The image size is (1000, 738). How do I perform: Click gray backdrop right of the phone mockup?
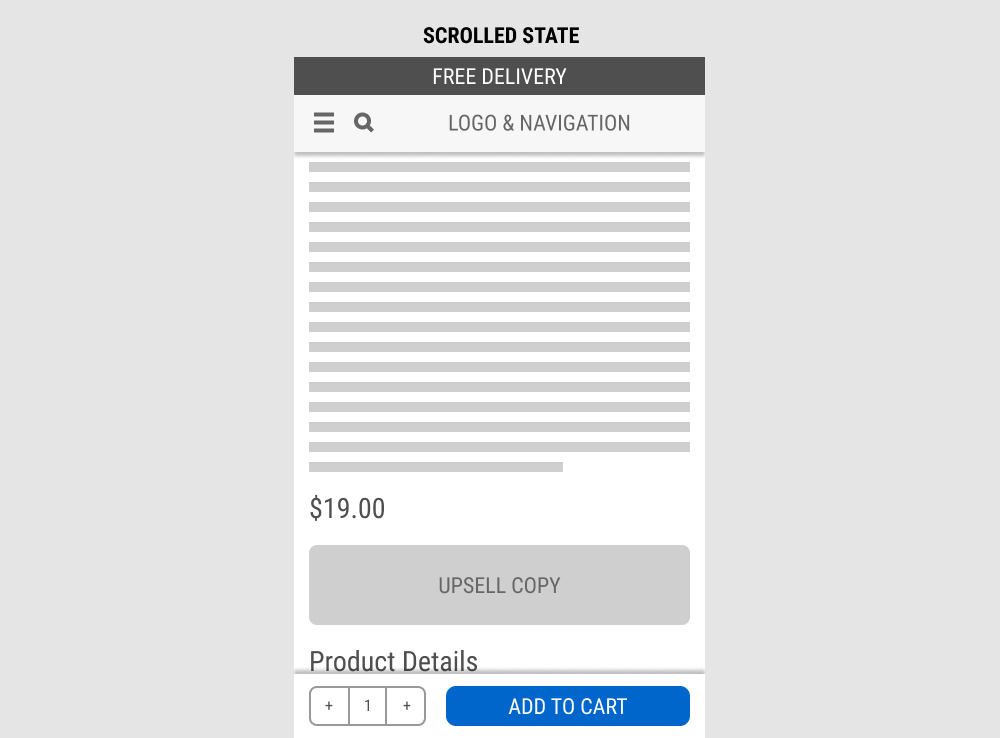(850, 400)
